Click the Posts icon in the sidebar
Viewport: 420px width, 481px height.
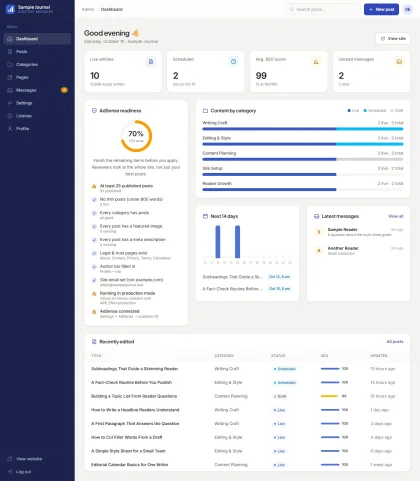click(10, 52)
